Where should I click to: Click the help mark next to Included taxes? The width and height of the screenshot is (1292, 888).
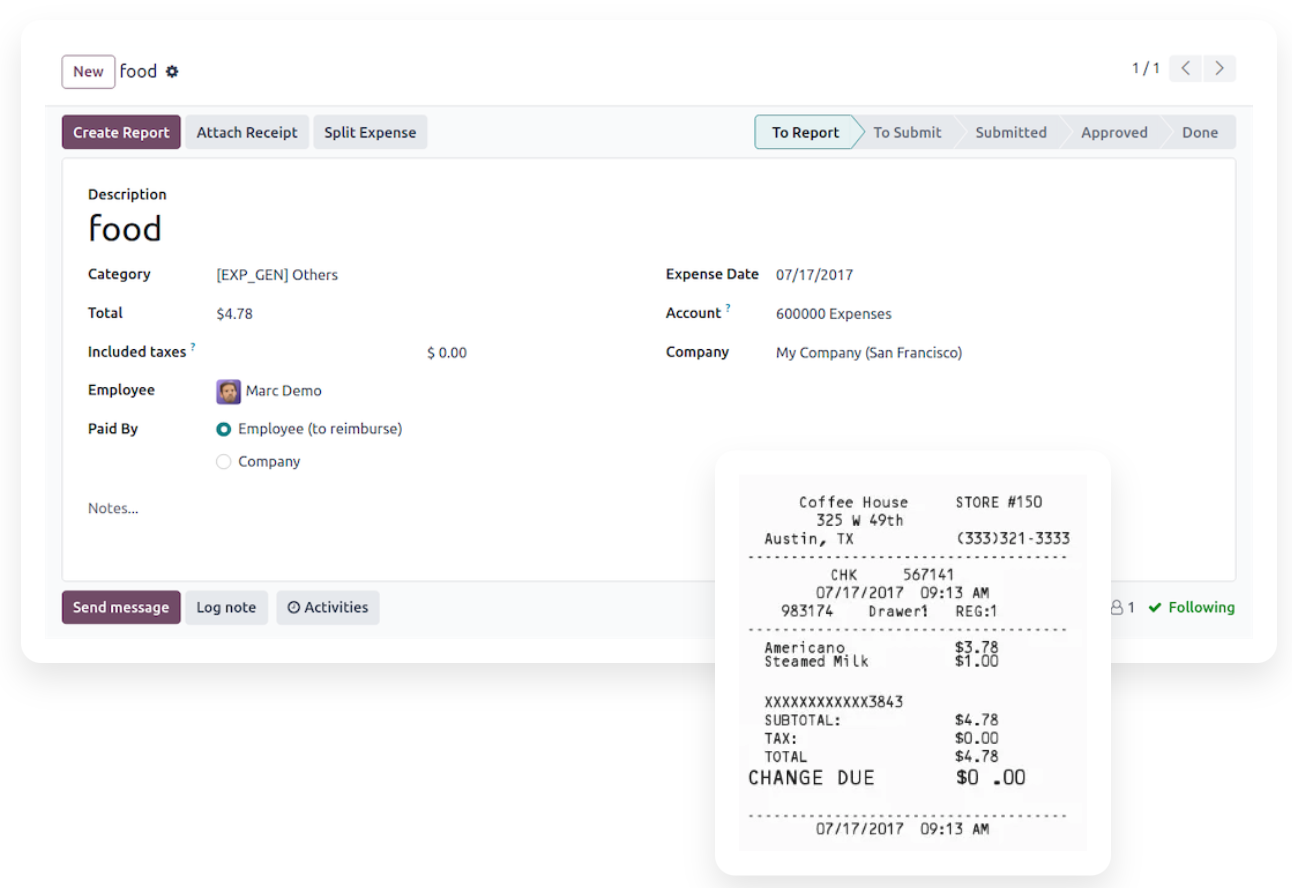tap(193, 347)
